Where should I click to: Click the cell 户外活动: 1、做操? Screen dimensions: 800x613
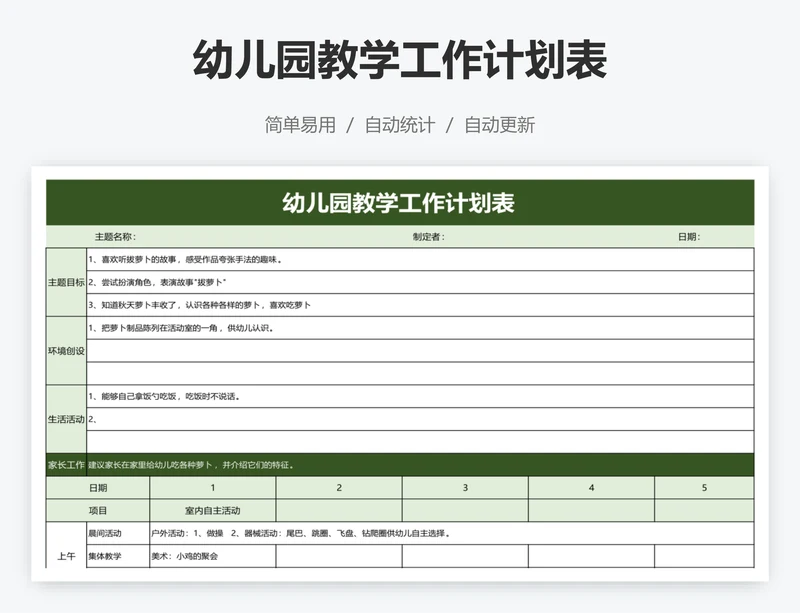click(x=452, y=533)
